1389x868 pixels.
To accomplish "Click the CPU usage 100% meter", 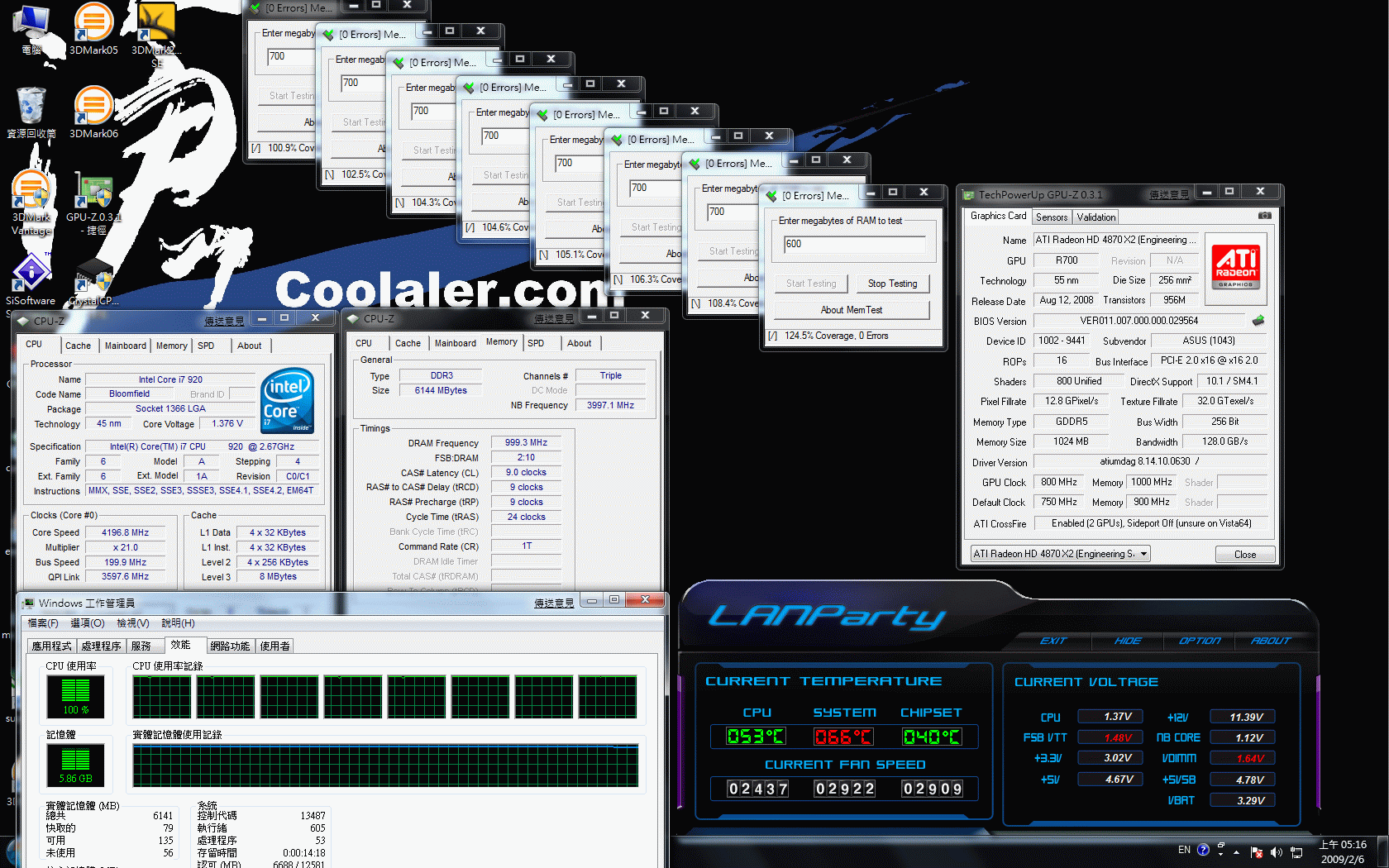I will 75,696.
